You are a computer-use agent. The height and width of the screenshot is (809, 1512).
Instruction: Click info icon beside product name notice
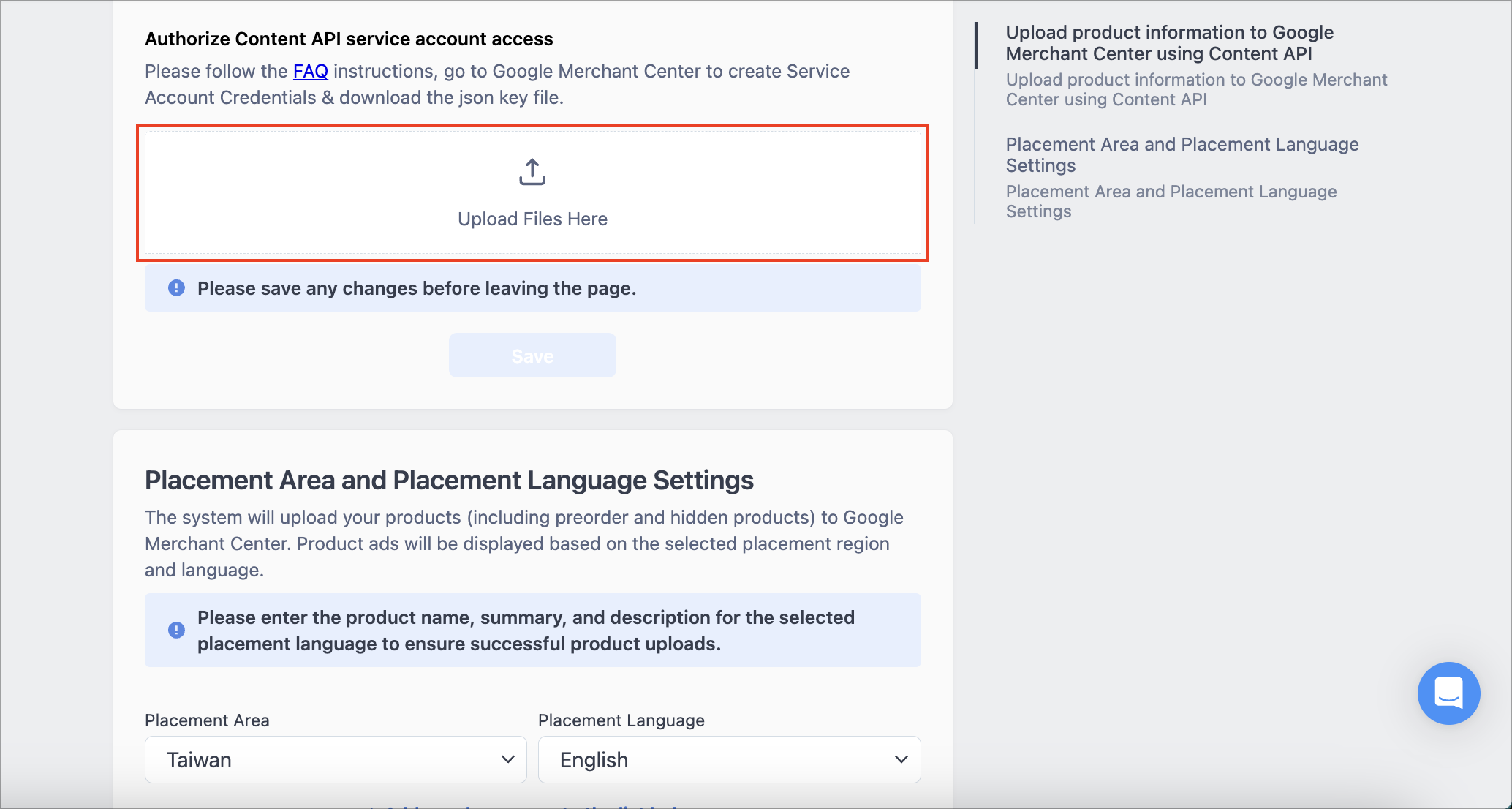tap(176, 630)
